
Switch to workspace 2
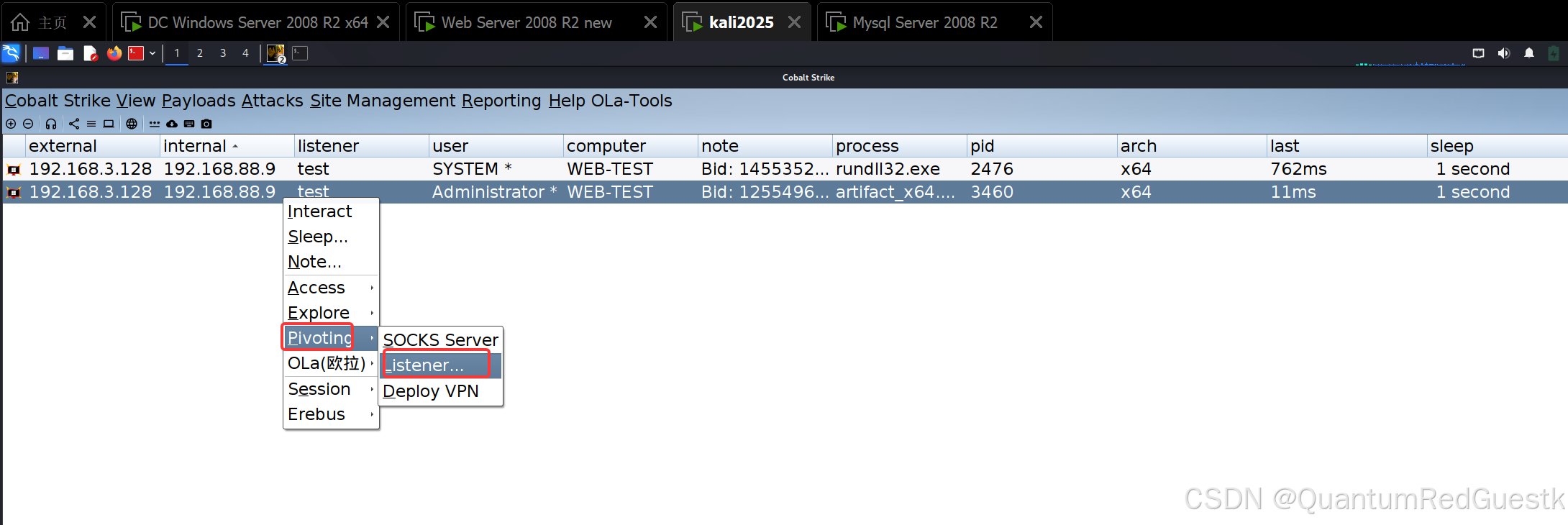[x=200, y=53]
